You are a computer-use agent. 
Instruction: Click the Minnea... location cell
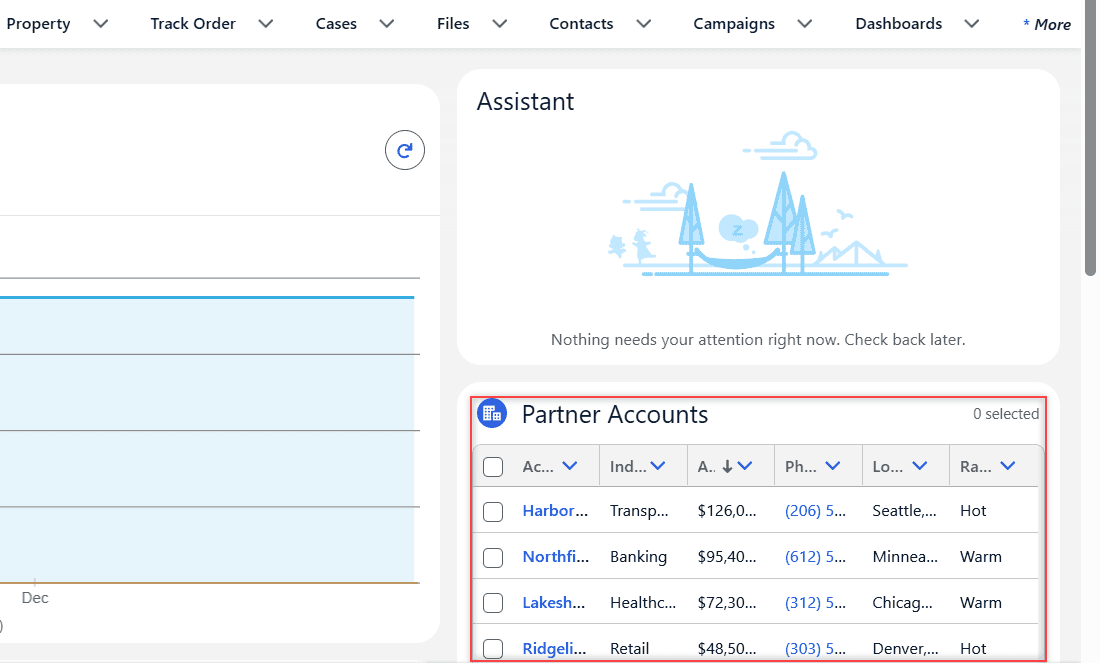[x=905, y=556]
